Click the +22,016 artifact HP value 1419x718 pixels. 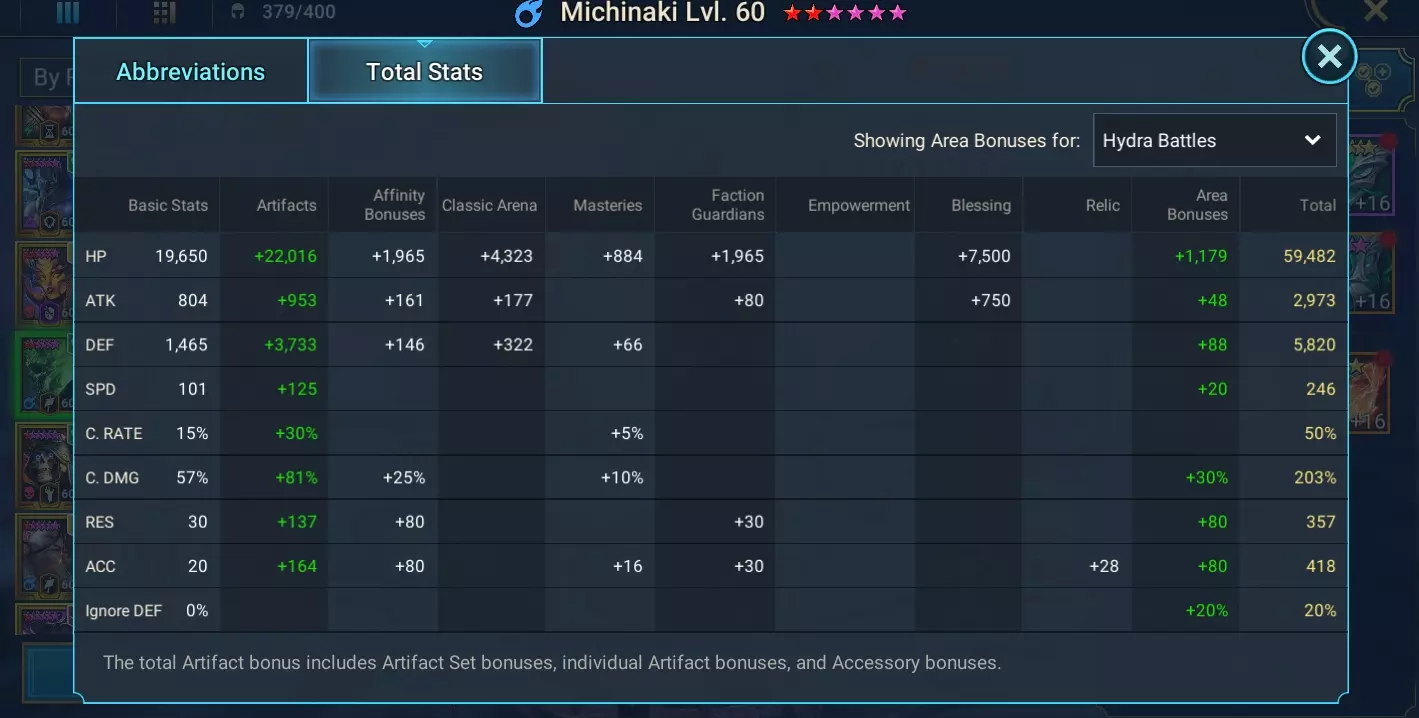(285, 256)
